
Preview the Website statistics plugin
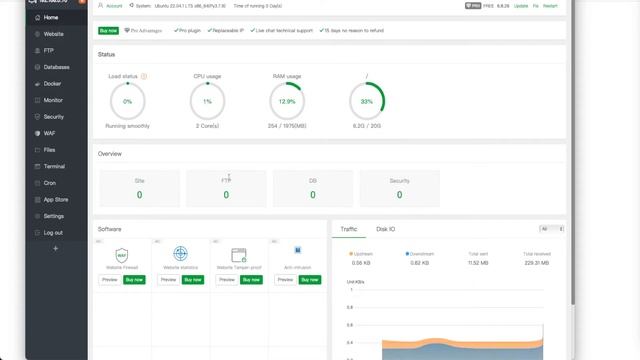coord(168,280)
